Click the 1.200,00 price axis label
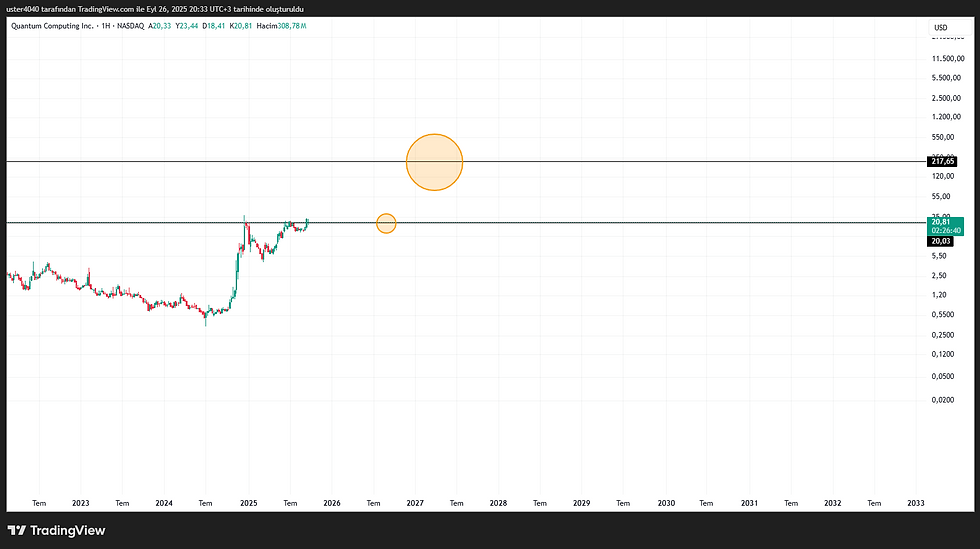980x549 pixels. click(946, 117)
